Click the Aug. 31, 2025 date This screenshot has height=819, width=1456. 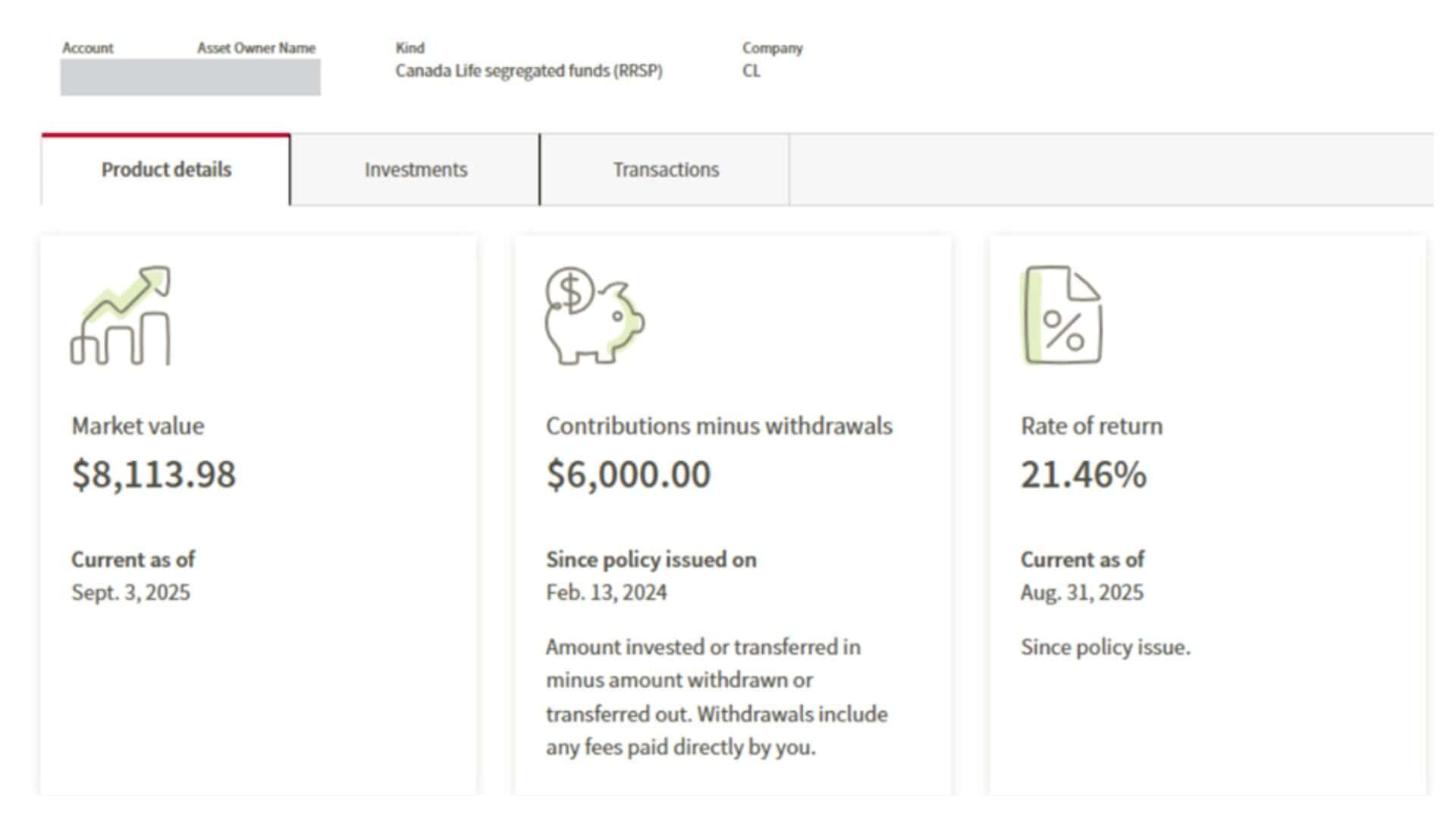coord(1081,592)
